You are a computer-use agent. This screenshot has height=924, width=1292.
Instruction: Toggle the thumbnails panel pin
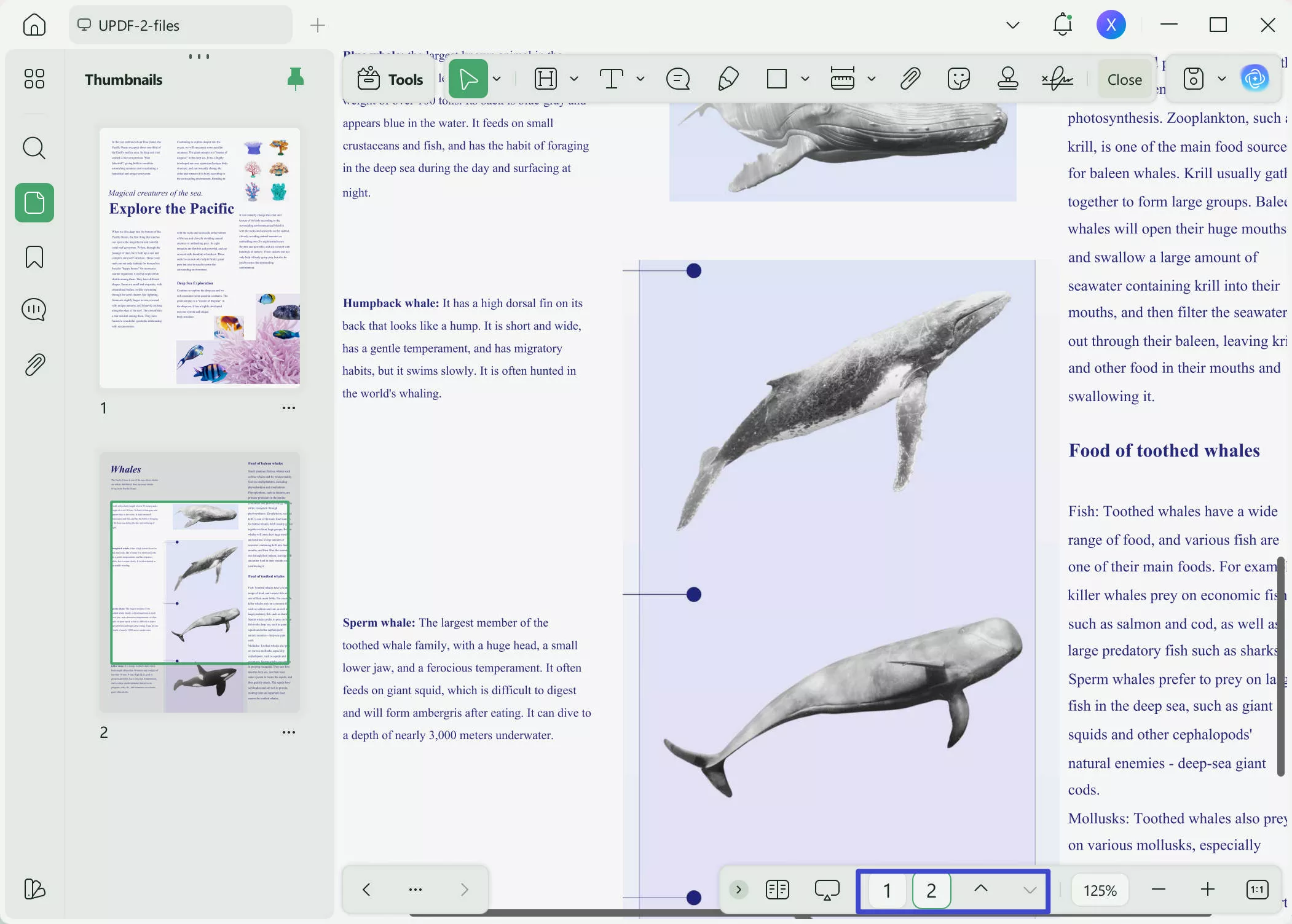pos(296,79)
